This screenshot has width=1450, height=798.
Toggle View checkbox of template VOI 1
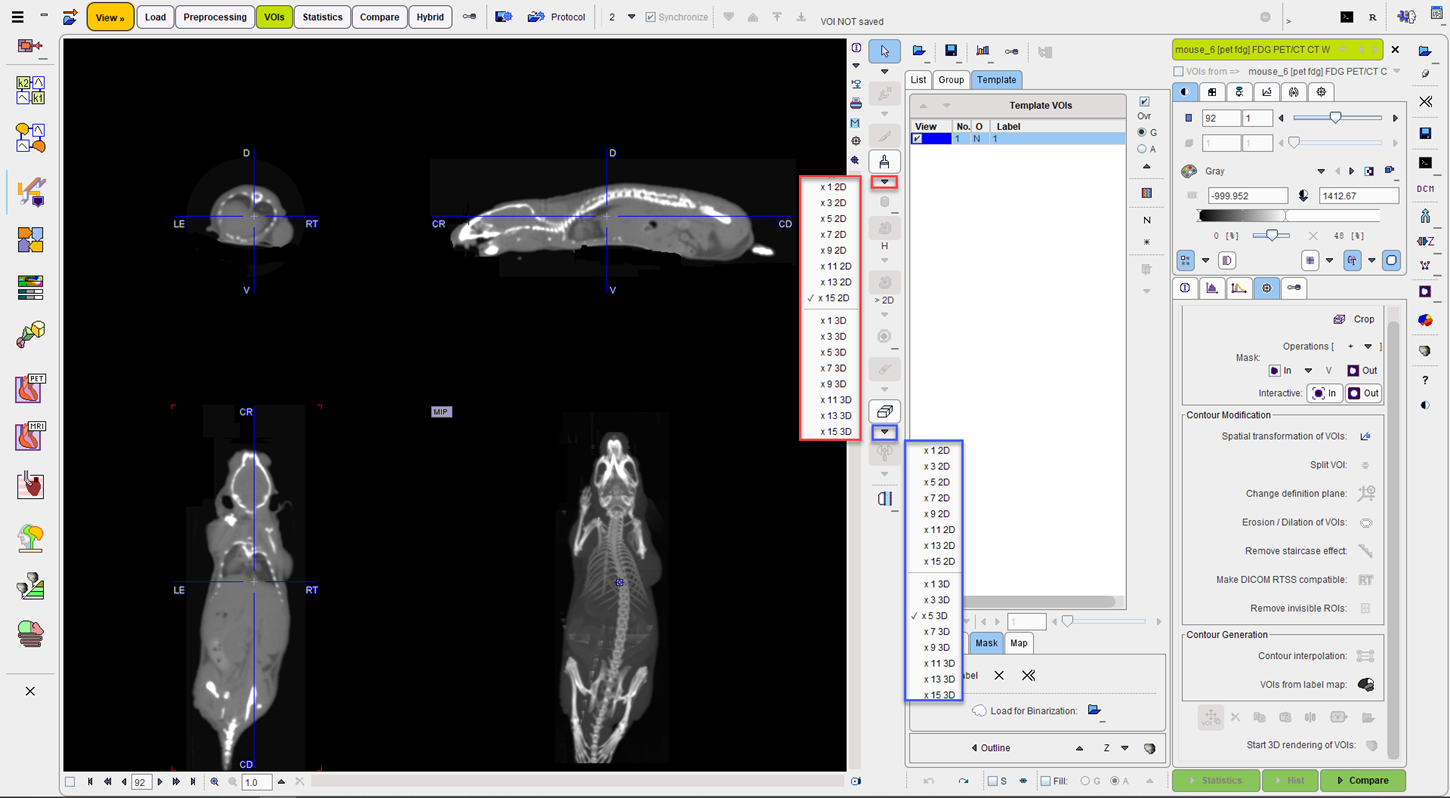coord(917,139)
